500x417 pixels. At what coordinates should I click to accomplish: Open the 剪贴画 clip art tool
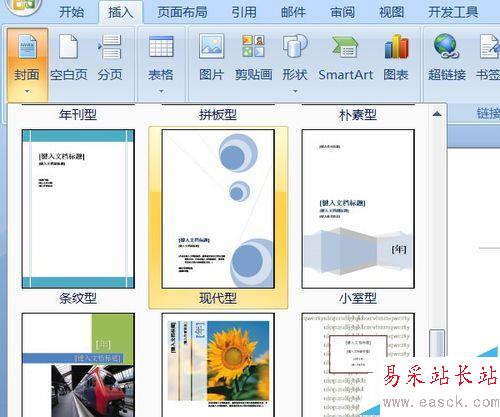coord(253,58)
